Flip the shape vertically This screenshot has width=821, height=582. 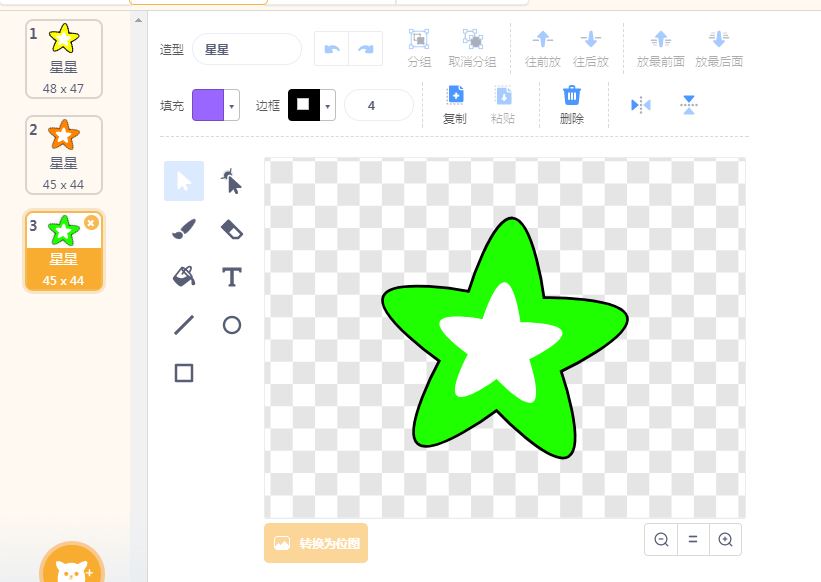(x=689, y=105)
